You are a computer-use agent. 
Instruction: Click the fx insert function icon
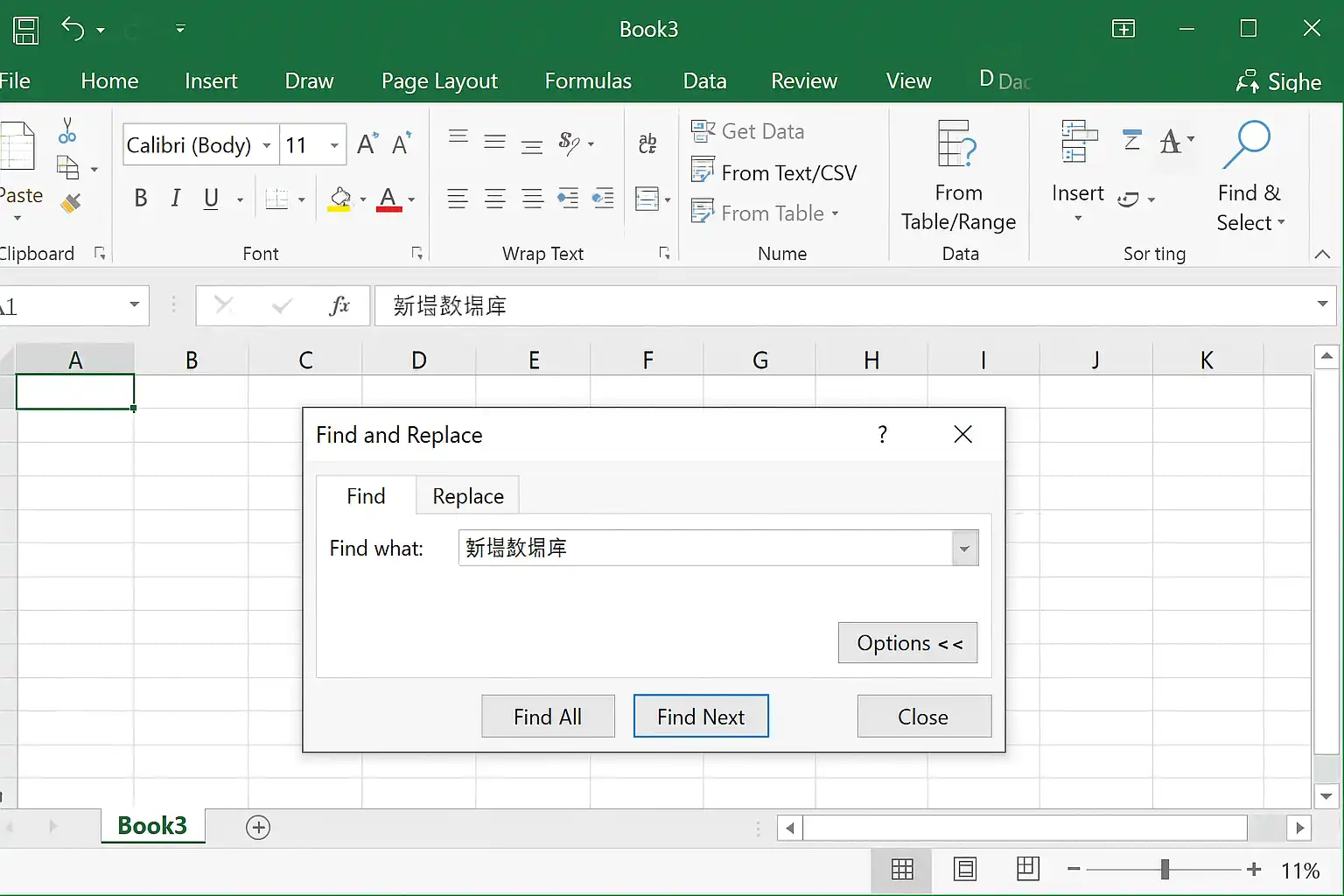click(x=339, y=305)
